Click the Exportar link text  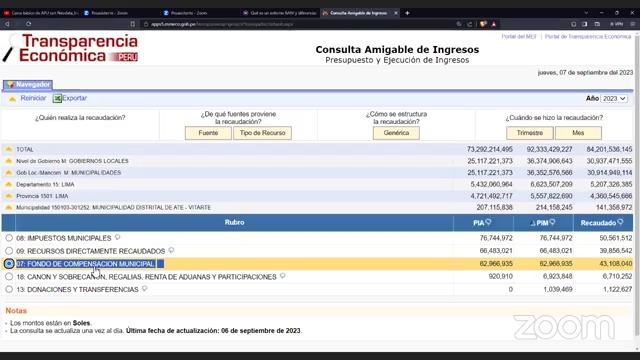[75, 98]
